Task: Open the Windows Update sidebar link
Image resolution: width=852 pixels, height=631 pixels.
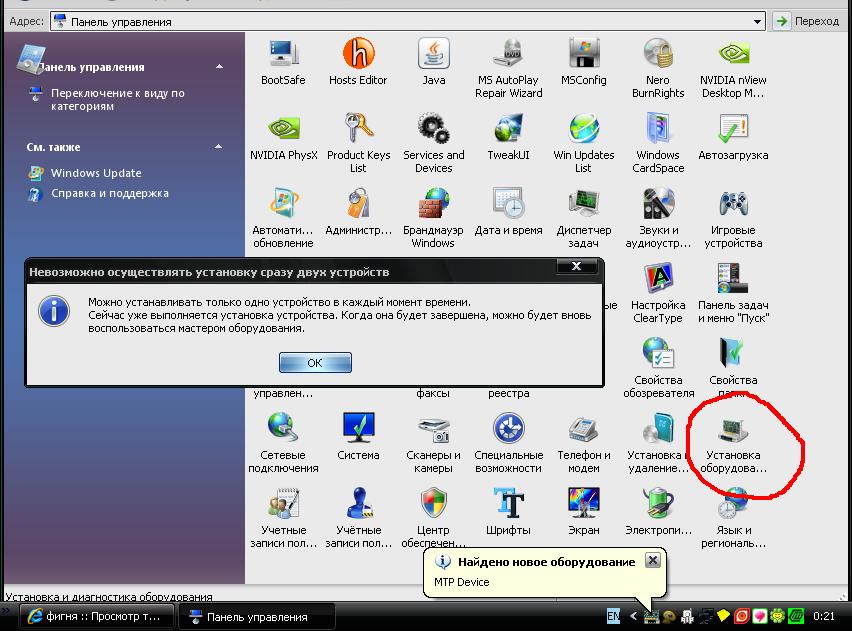Action: pyautogui.click(x=96, y=173)
